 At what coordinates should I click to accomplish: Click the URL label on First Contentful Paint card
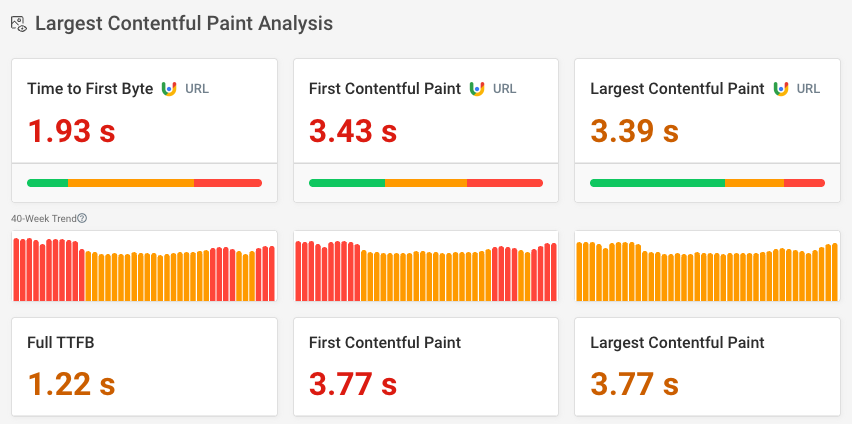(x=505, y=89)
